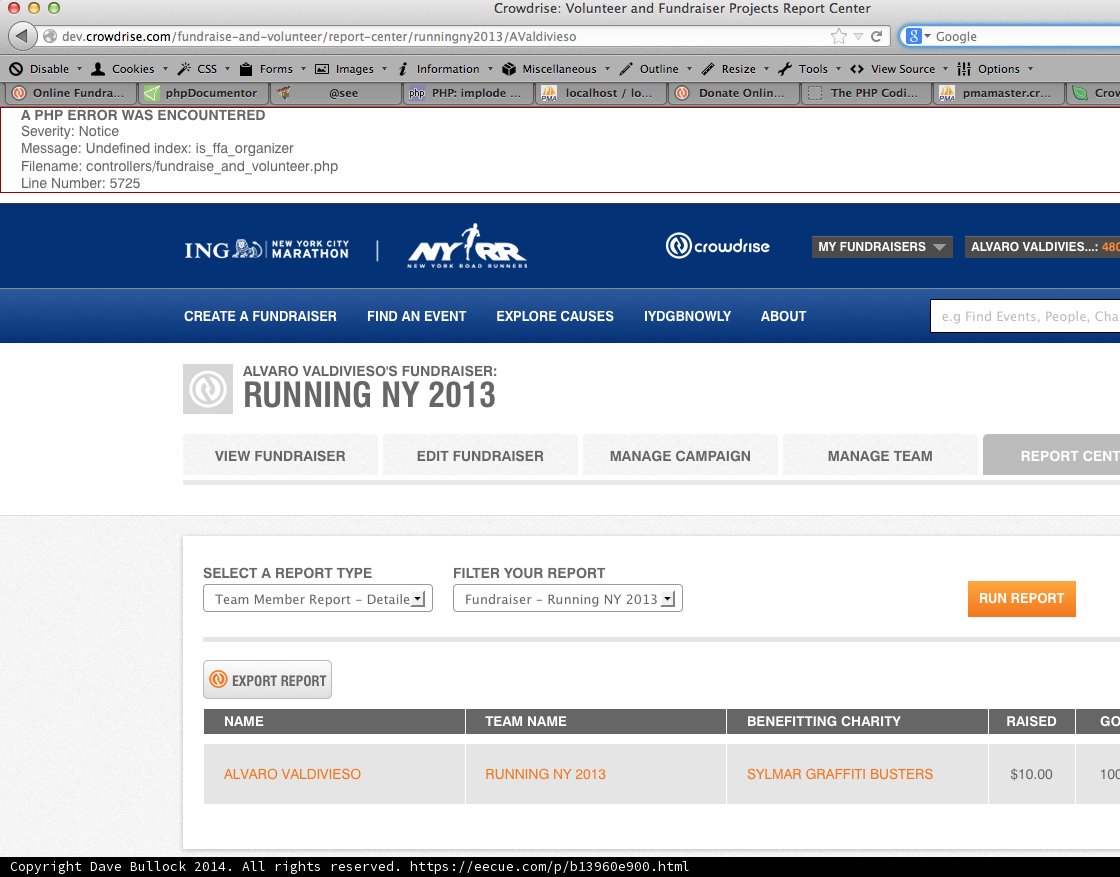
Task: Click the 'Line Number: 5725' error text
Action: (x=81, y=184)
